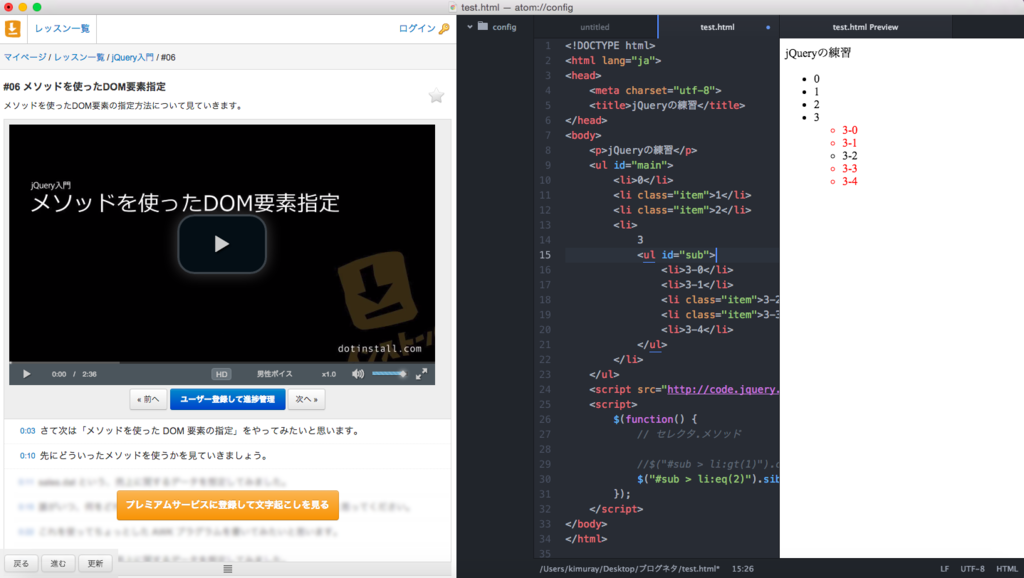
Task: Click cursor position 15:26 in status bar
Action: 743,569
